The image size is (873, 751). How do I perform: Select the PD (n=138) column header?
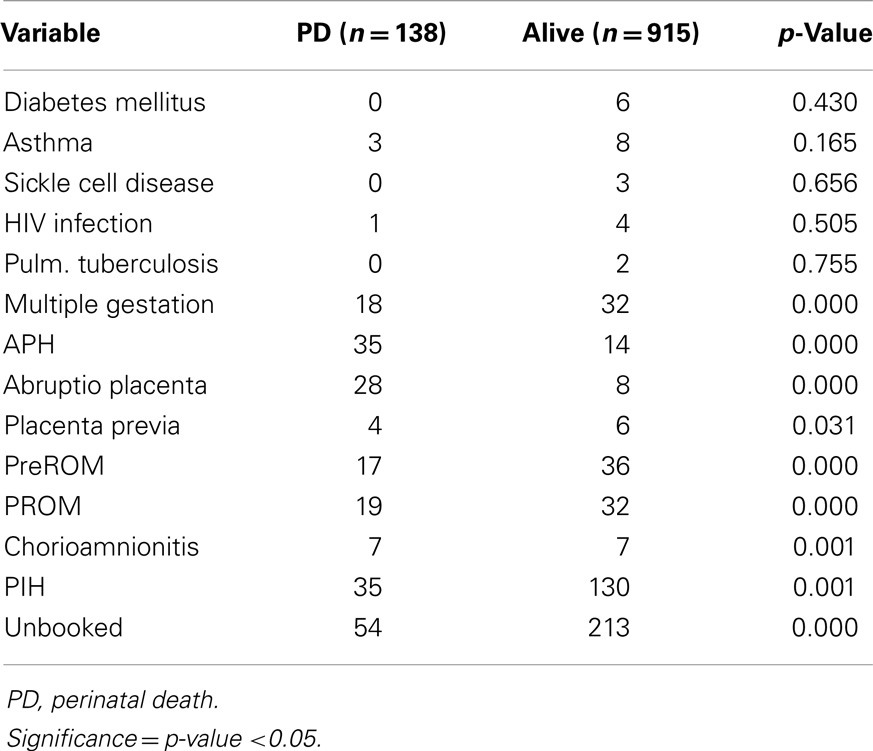pyautogui.click(x=371, y=33)
